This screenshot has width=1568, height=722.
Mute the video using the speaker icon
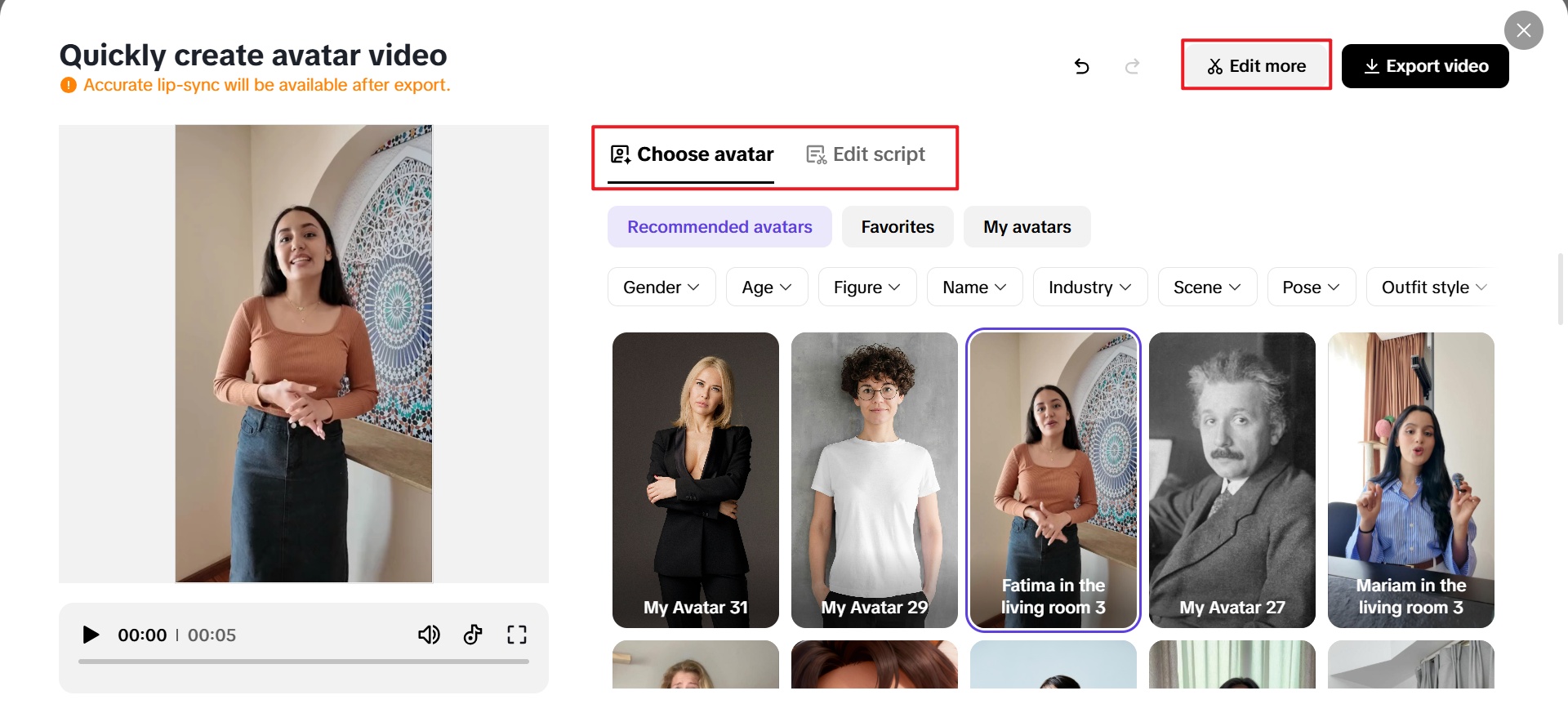(x=429, y=635)
